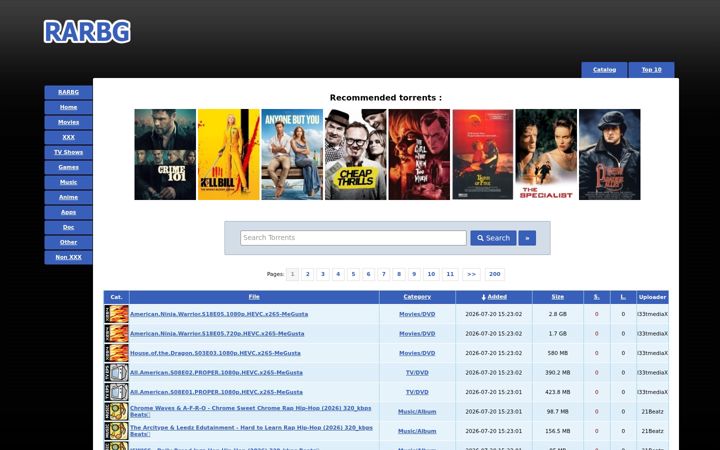The width and height of the screenshot is (720, 450).
Task: Click music icon for The Arcitype row
Action: [117, 431]
